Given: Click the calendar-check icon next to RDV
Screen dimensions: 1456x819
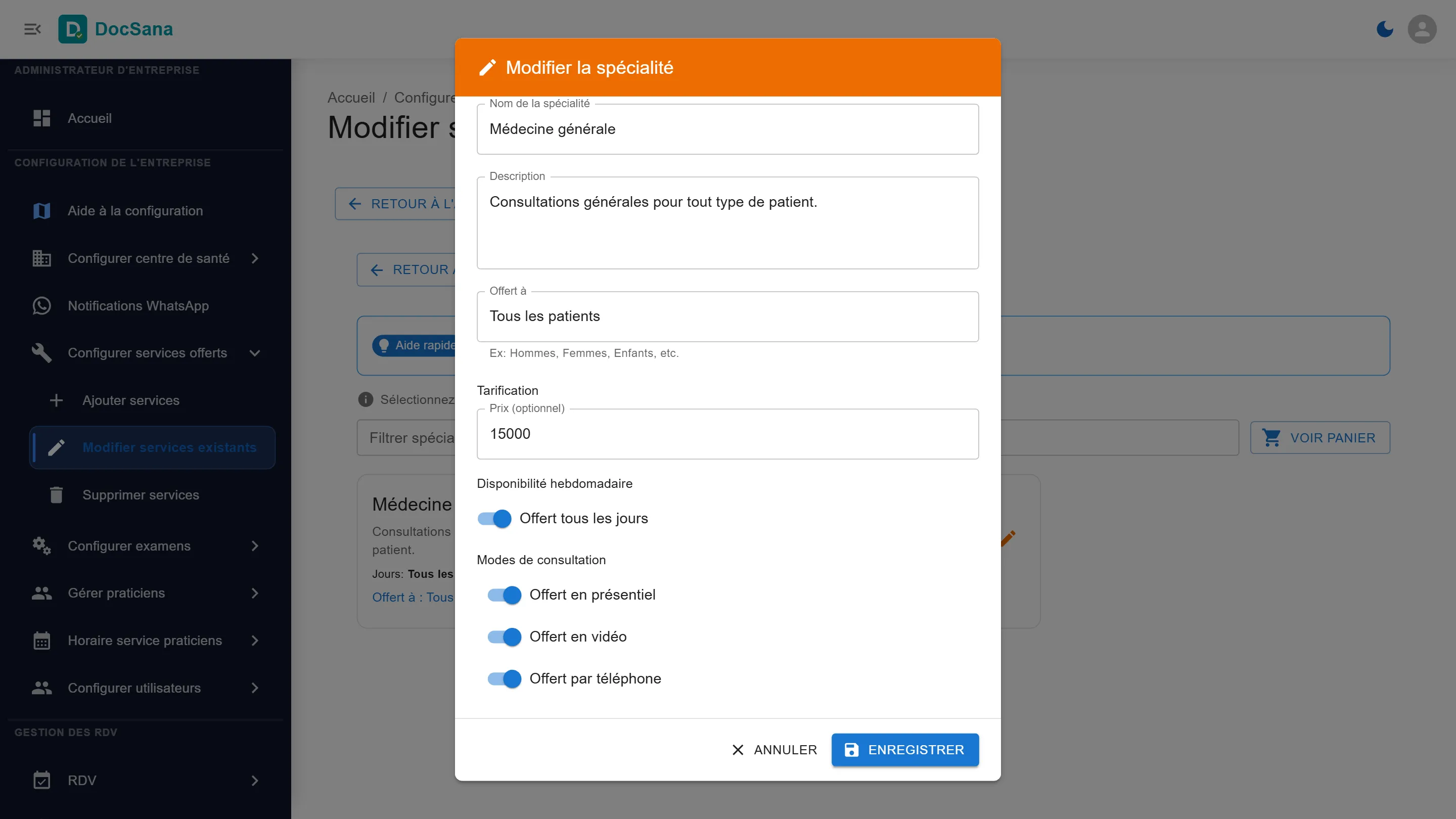Looking at the screenshot, I should pos(42,780).
